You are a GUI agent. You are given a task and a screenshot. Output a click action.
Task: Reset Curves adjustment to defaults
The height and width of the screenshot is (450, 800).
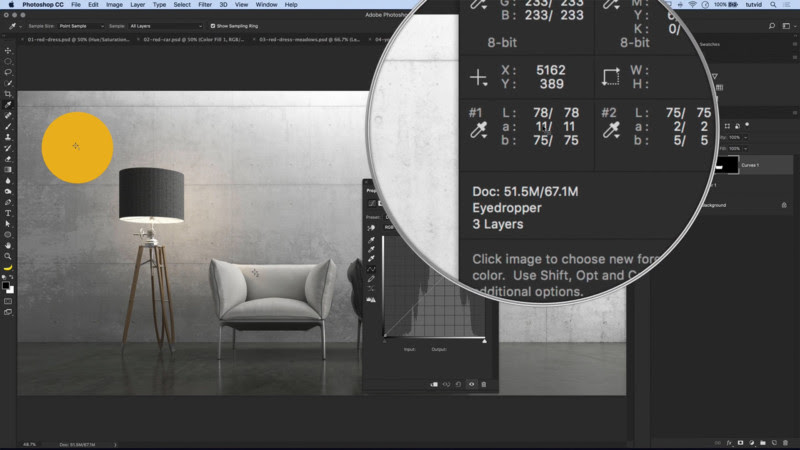pos(459,384)
